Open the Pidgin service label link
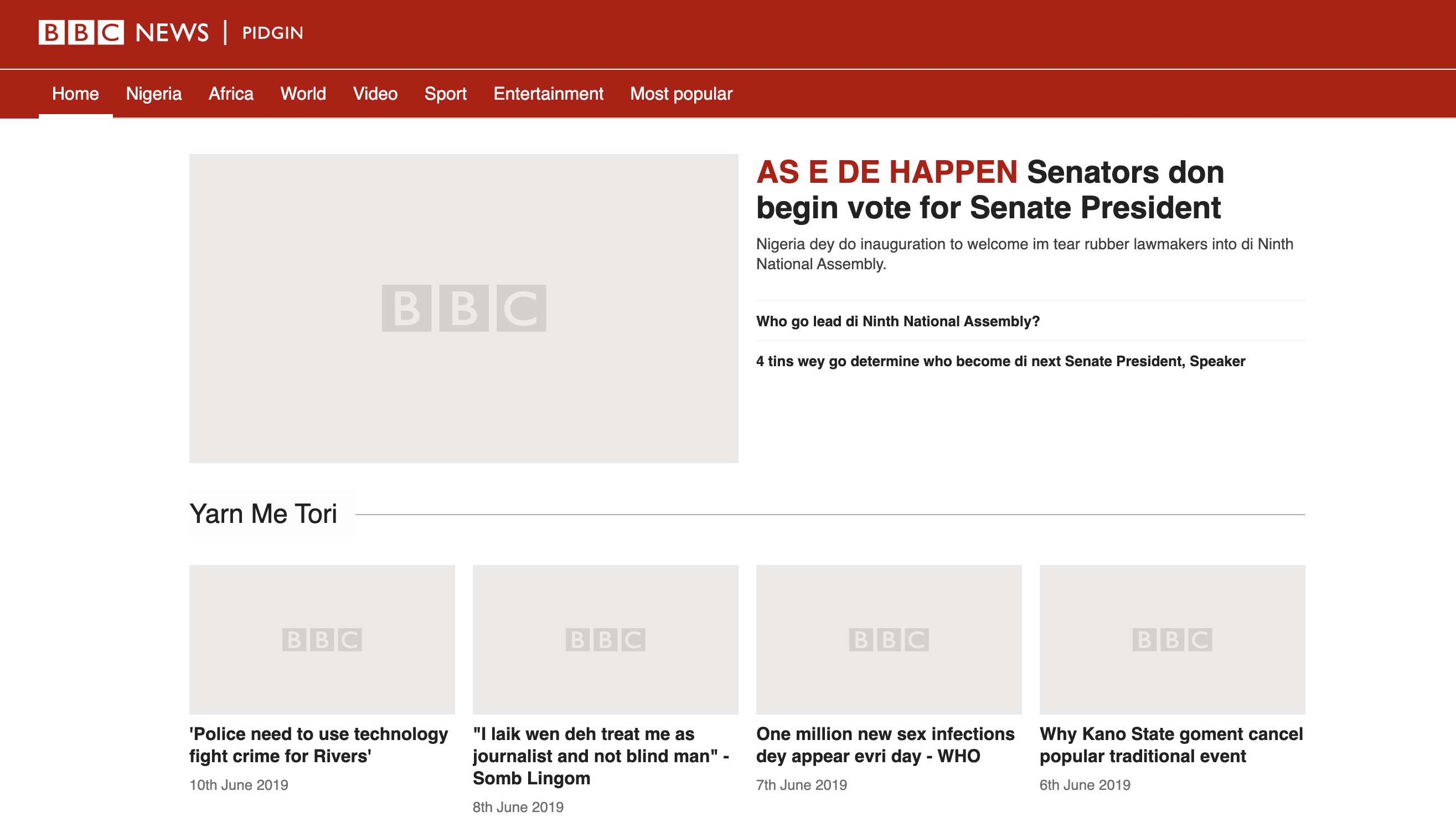 pos(272,33)
